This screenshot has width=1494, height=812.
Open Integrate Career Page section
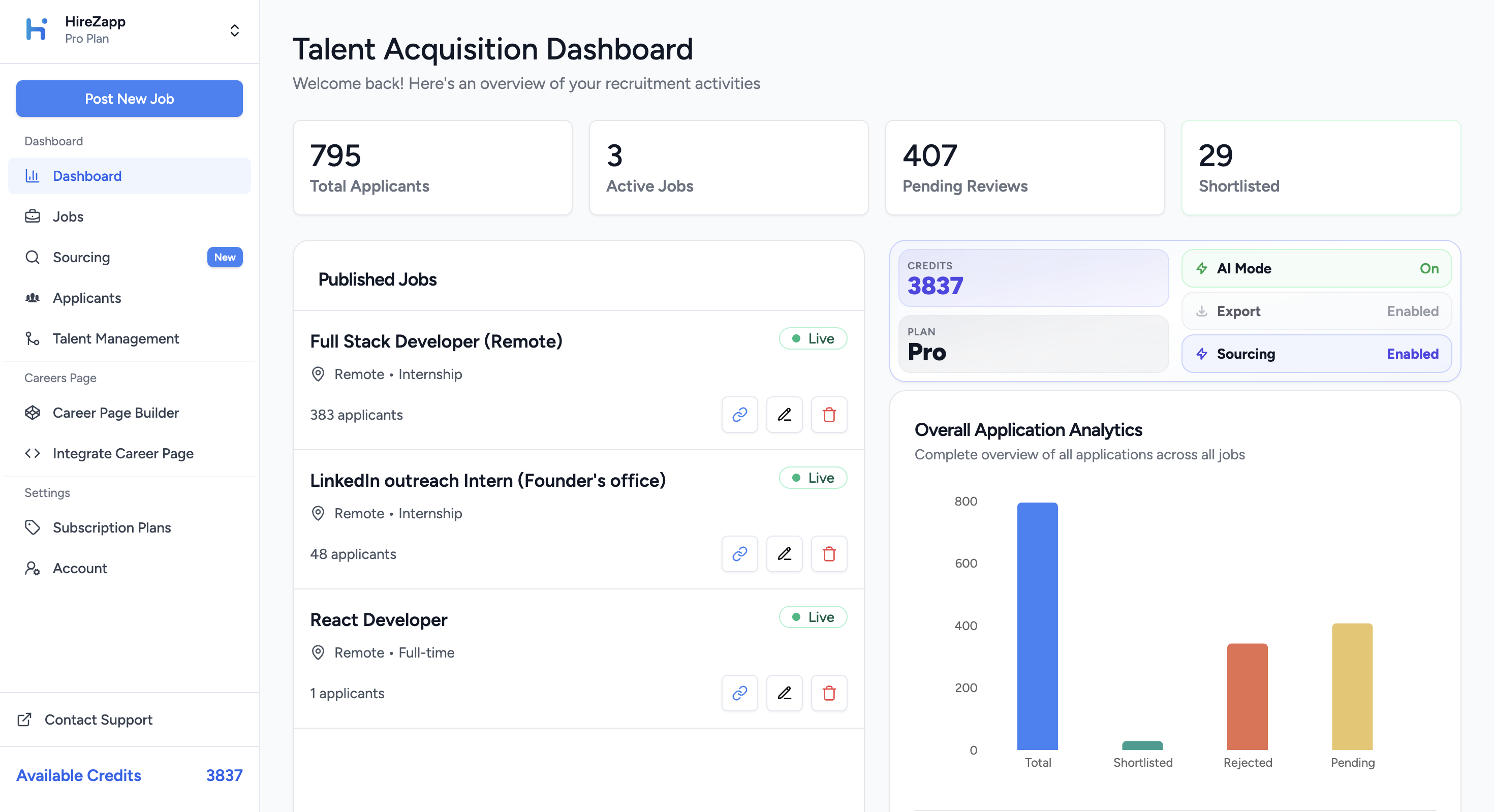point(123,454)
